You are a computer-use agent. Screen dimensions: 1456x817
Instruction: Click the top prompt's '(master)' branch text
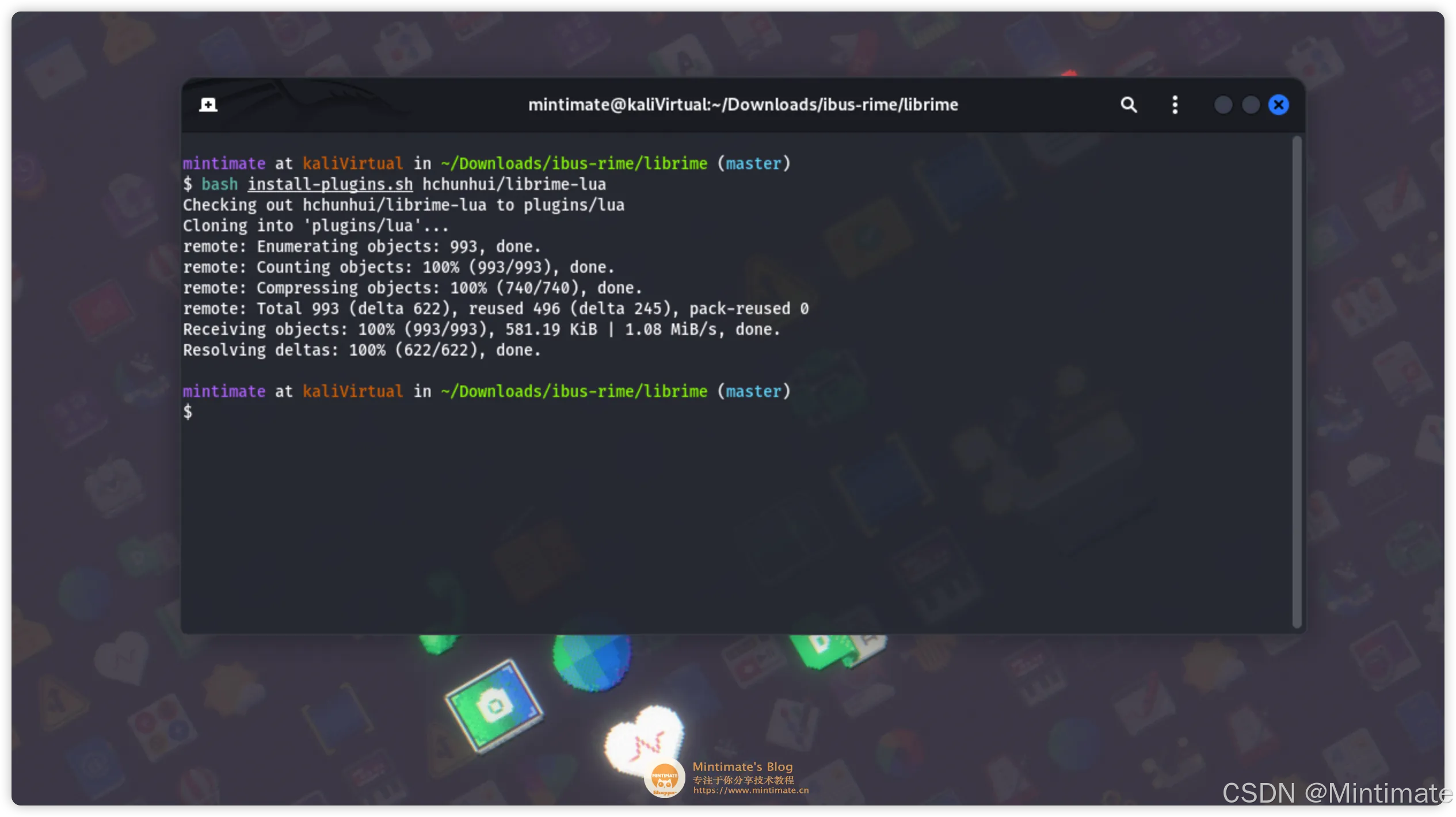[754, 163]
